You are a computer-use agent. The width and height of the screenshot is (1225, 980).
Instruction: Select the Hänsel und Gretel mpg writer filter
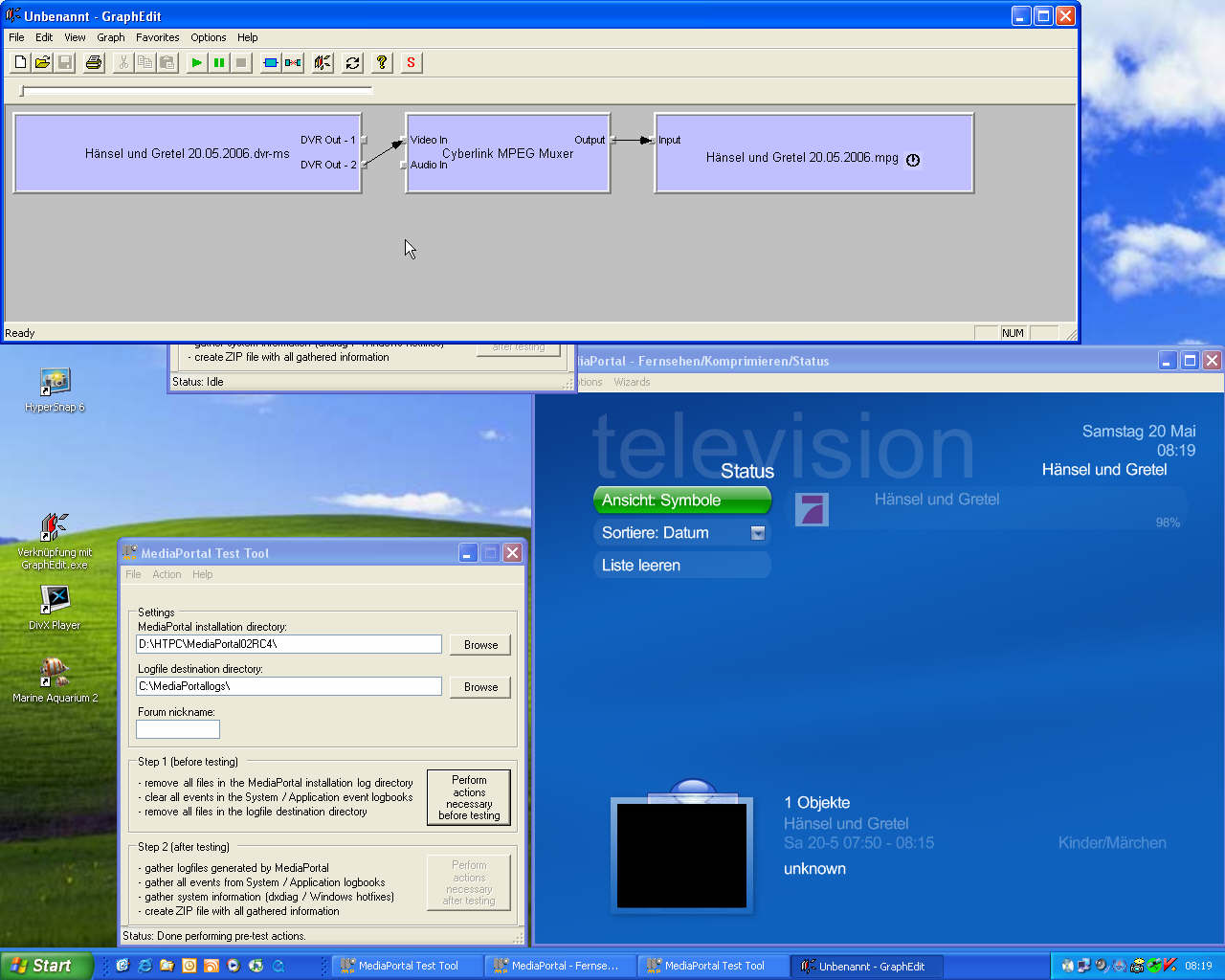pos(813,153)
